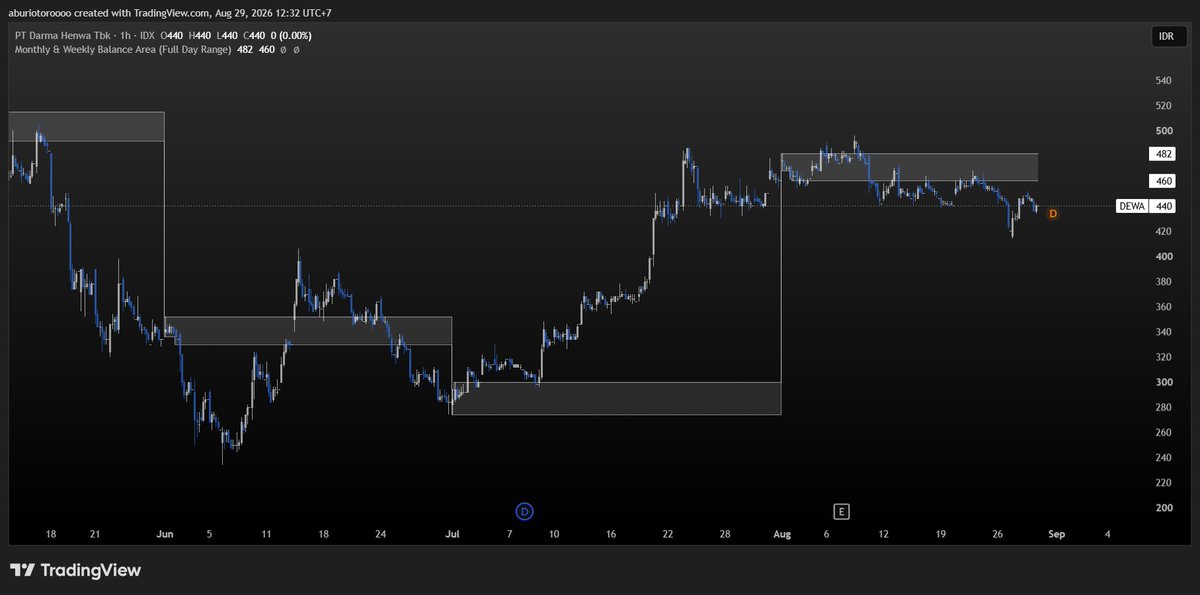Select the Monthly & Weekly Balance Area indicator label
Screen dimensions: 1200x595
pyautogui.click(x=122, y=48)
